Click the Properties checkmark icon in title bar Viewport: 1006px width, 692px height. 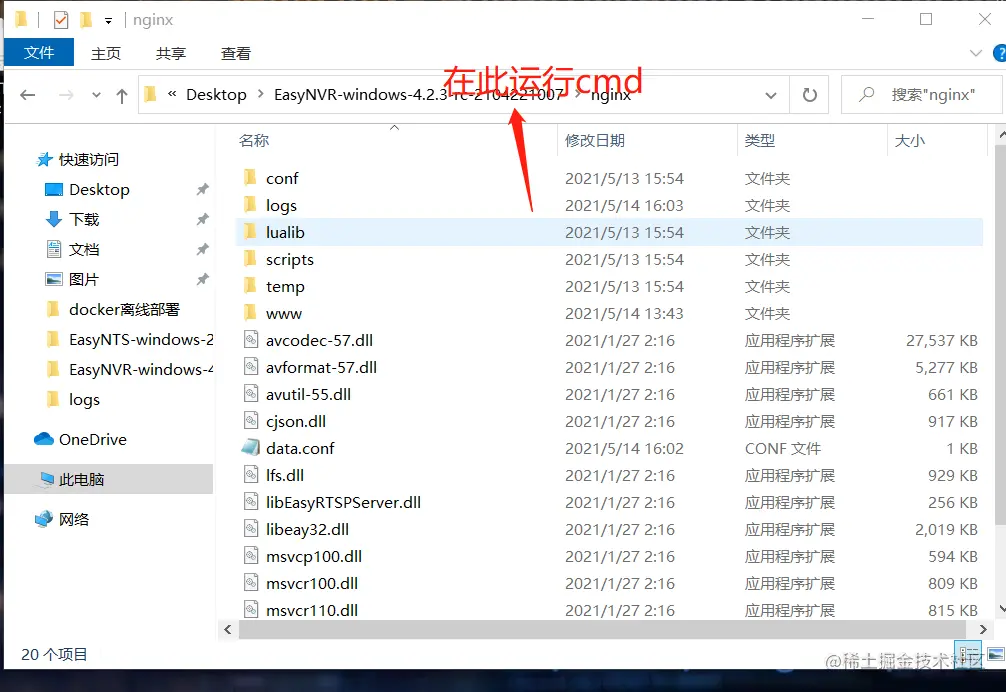(61, 21)
